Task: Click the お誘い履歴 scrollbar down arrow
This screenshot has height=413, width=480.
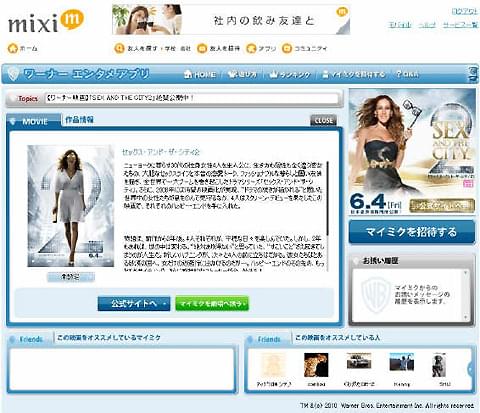Action: [x=465, y=317]
